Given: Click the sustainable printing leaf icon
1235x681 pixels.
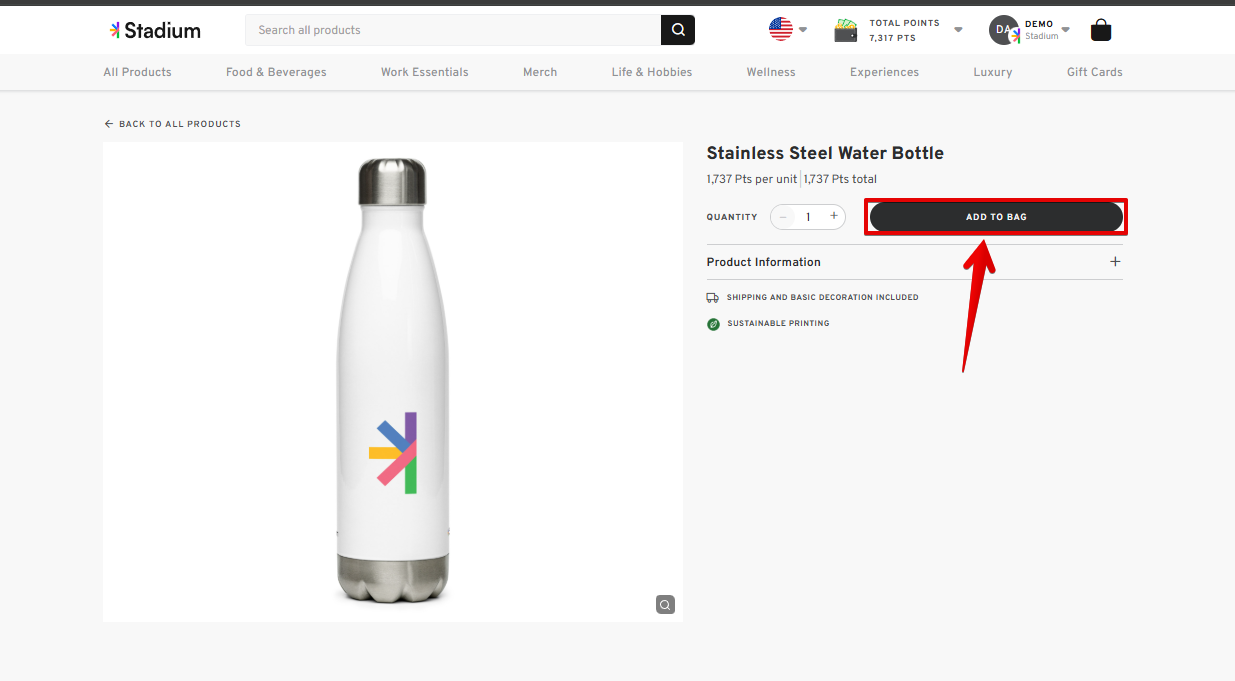Looking at the screenshot, I should pos(713,324).
